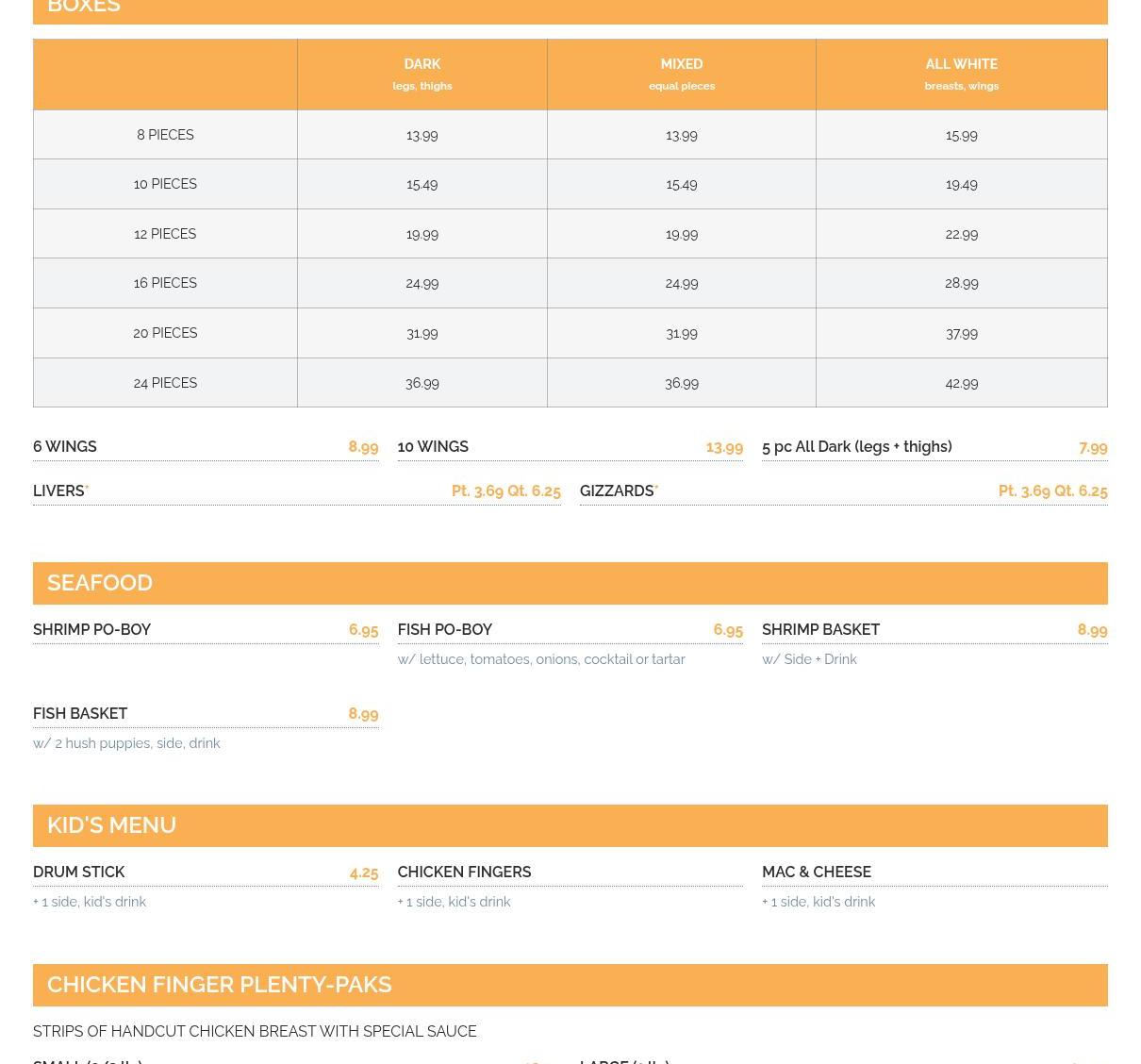Select the Chicken Finger Plenty-Paks heading
Image resolution: width=1141 pixels, height=1064 pixels.
point(219,985)
